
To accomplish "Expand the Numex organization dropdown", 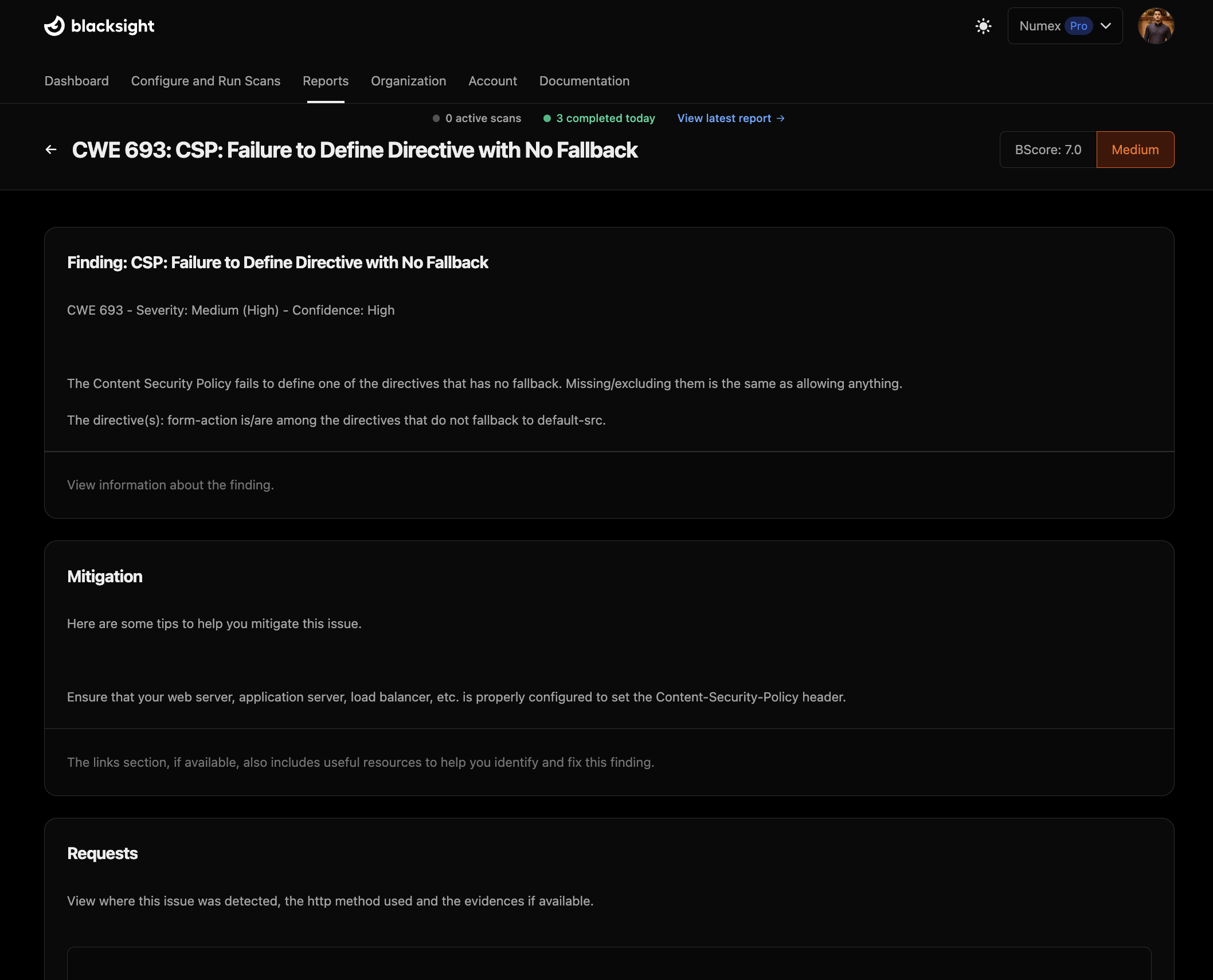I will coord(1039,26).
